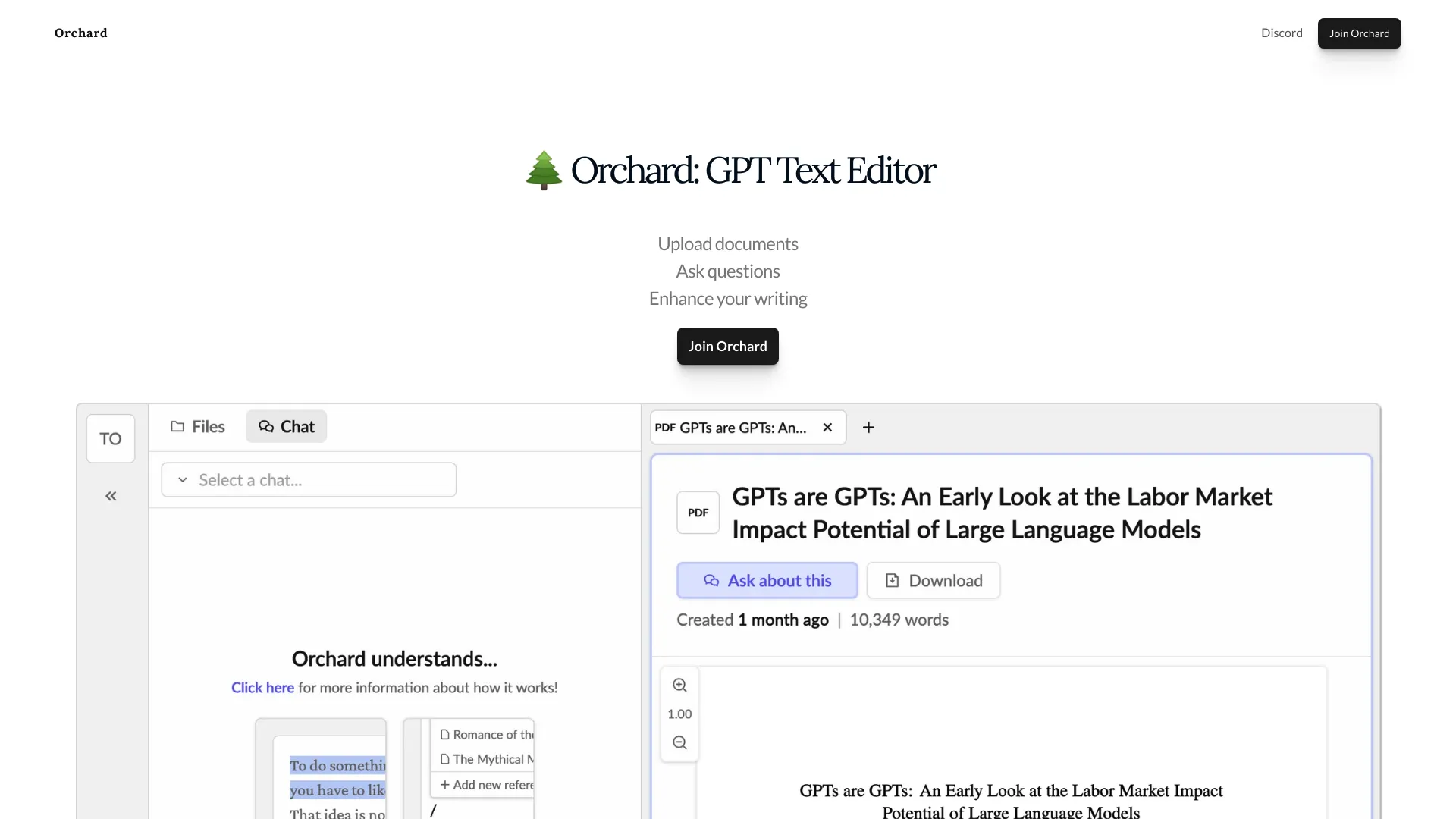Click the 1.00 zoom level value

click(x=679, y=714)
